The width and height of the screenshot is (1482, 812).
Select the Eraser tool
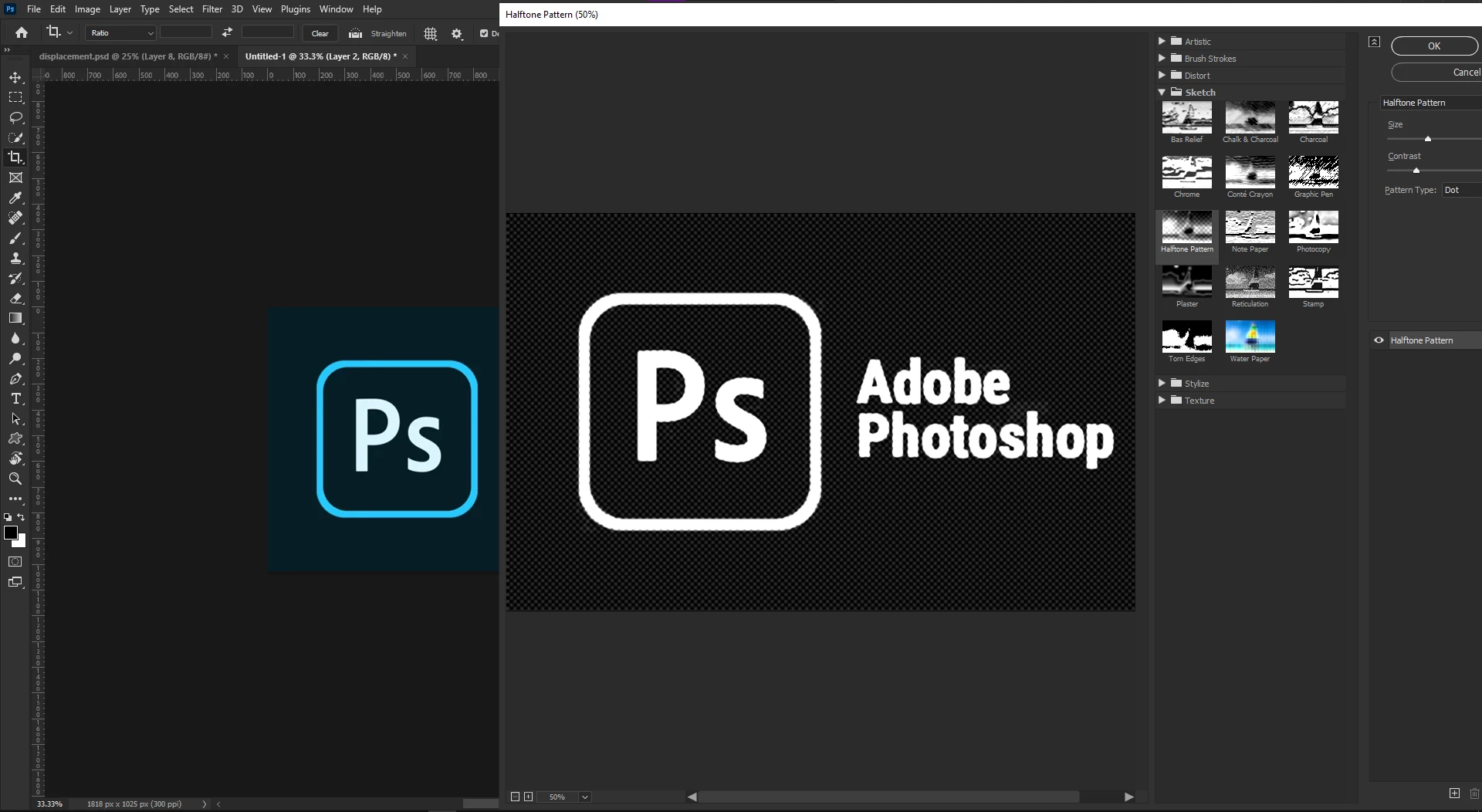pyautogui.click(x=15, y=298)
